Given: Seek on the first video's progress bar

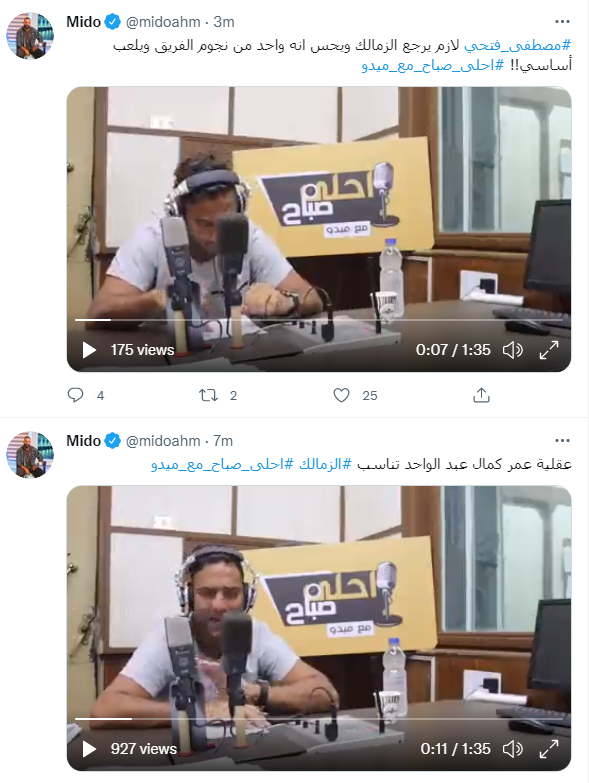Looking at the screenshot, I should point(319,320).
